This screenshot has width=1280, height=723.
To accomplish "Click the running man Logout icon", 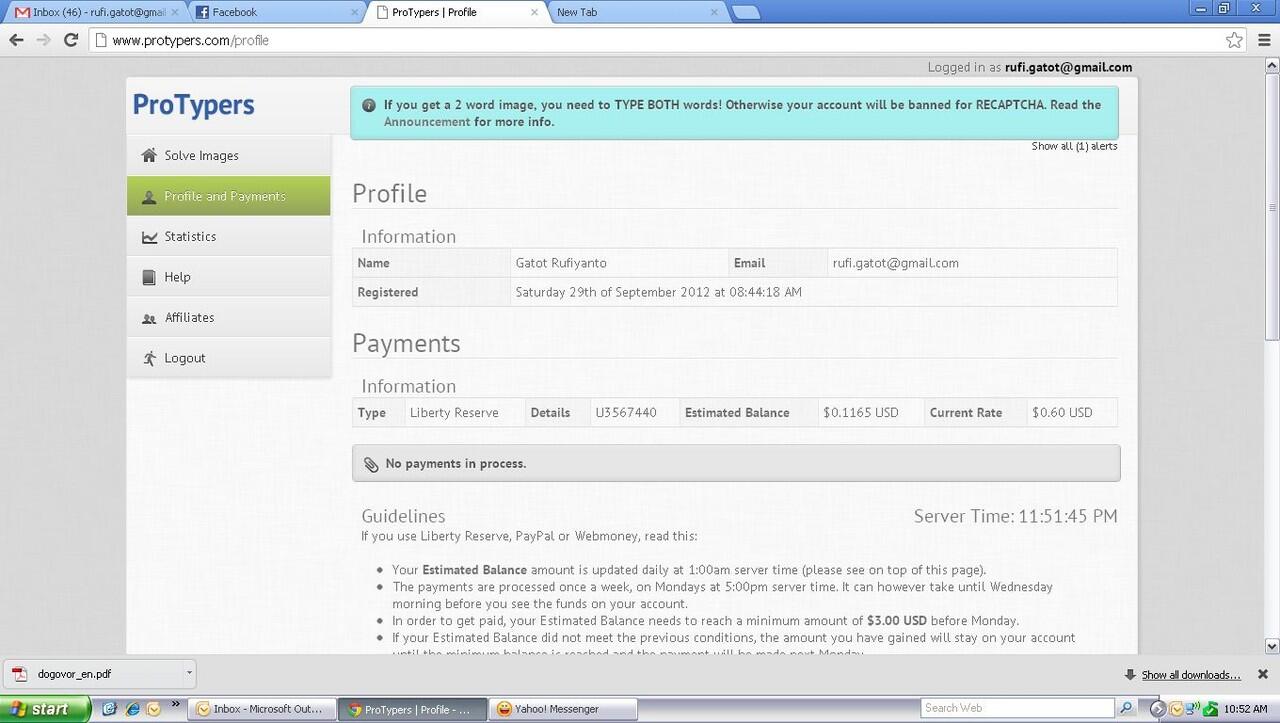I will [149, 358].
